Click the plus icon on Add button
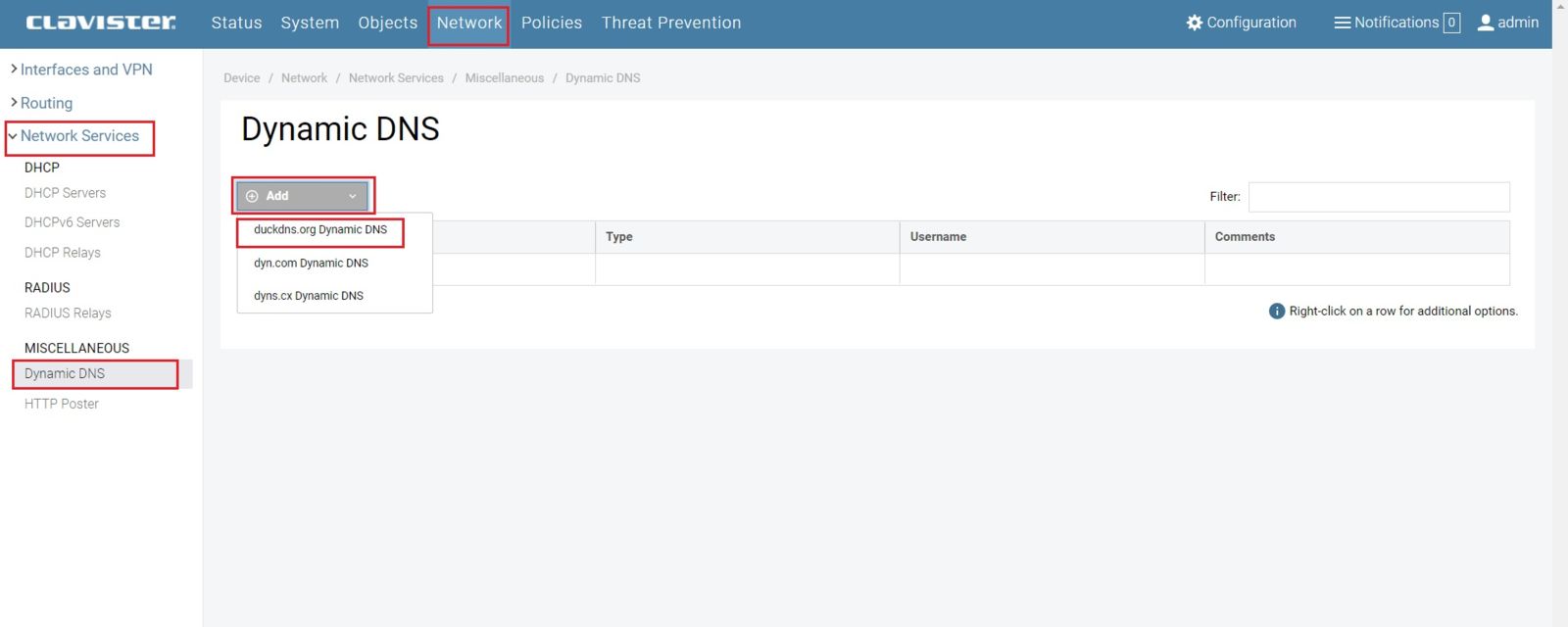The image size is (1568, 627). (x=252, y=196)
